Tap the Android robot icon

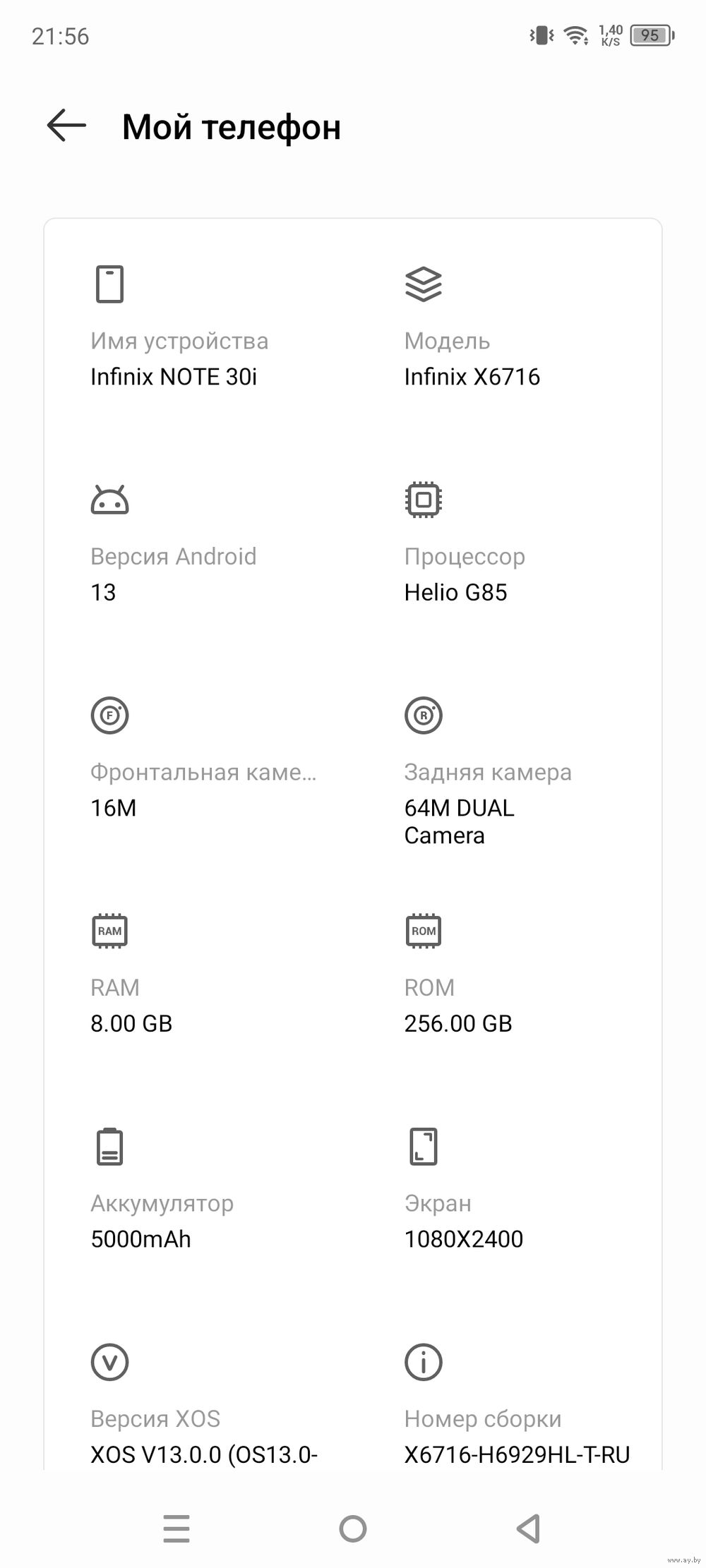click(x=109, y=500)
